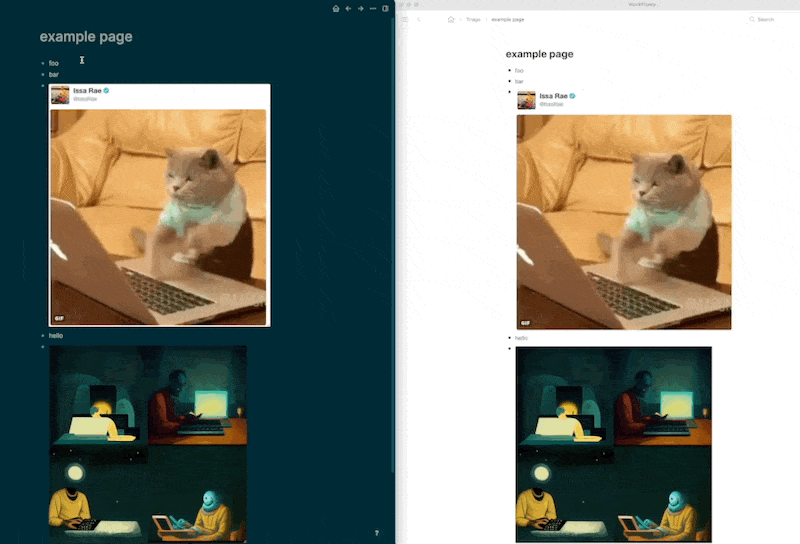The image size is (800, 544).
Task: Click the GIF badge on the dark pane cat image
Action: (x=59, y=318)
